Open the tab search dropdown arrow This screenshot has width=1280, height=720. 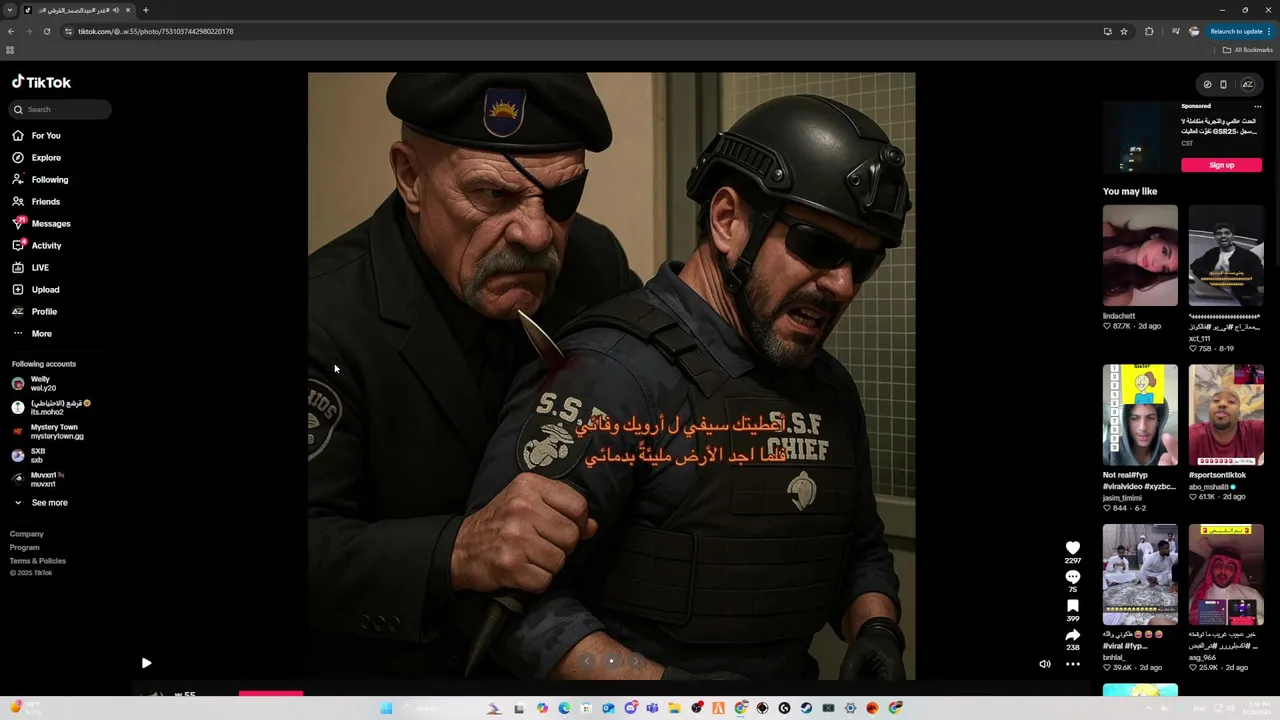coord(10,10)
